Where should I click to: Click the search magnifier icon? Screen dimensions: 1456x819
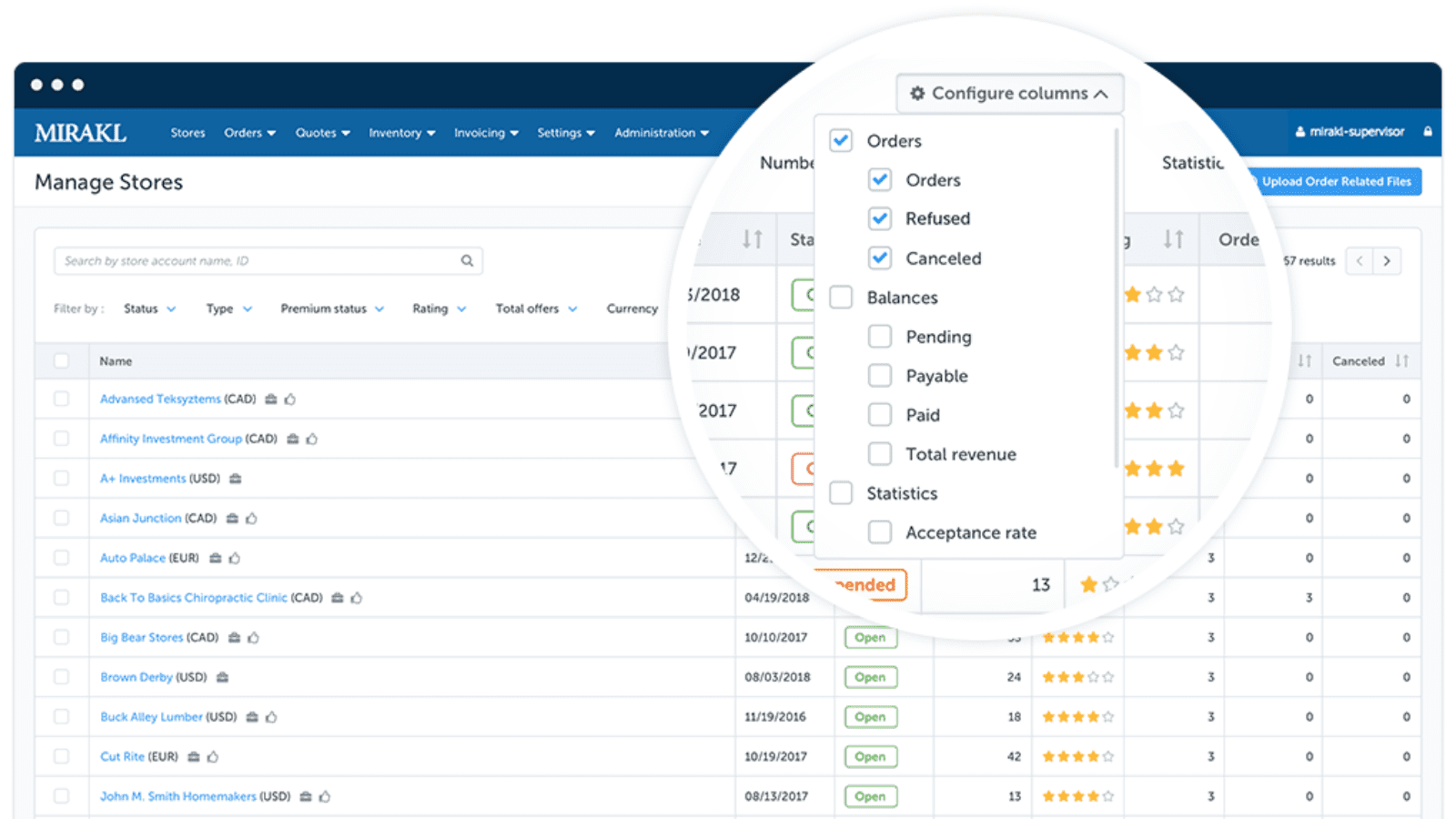[467, 261]
